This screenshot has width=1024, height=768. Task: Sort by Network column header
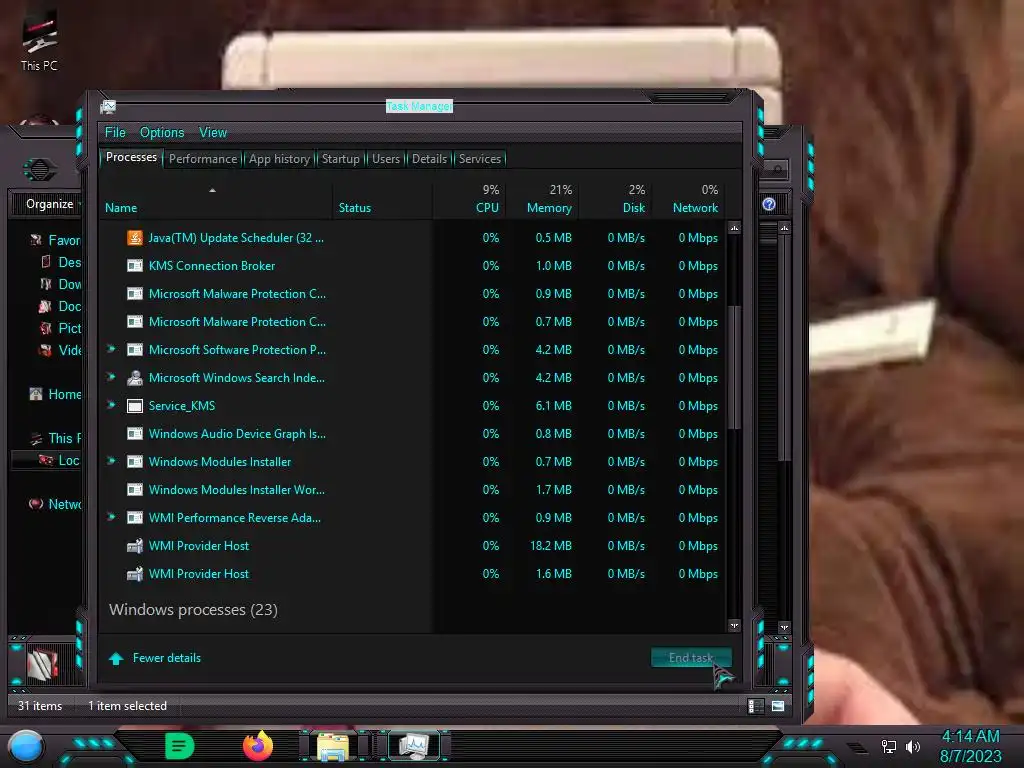point(688,199)
